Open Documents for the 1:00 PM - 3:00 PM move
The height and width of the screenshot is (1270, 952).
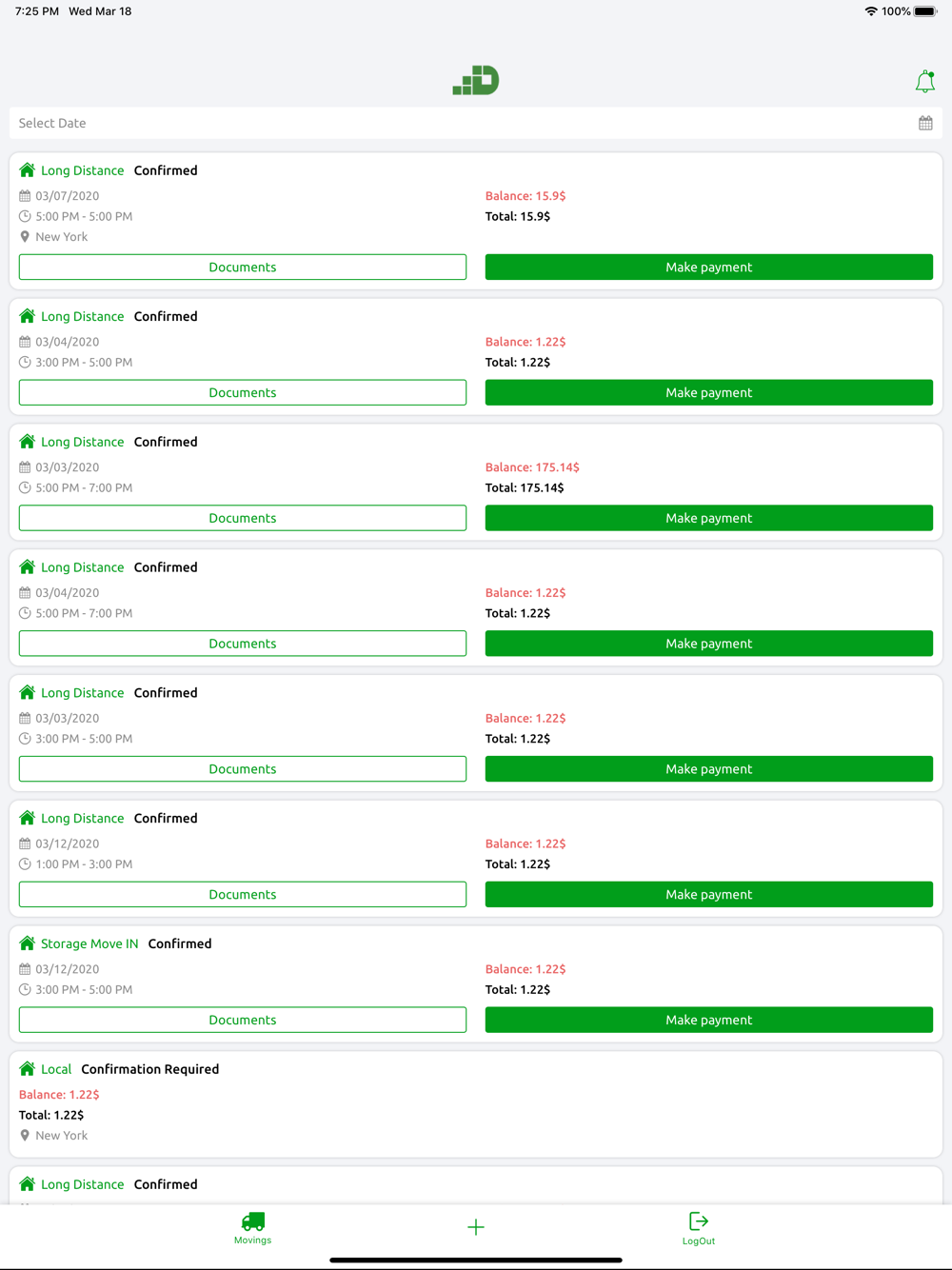(x=243, y=894)
